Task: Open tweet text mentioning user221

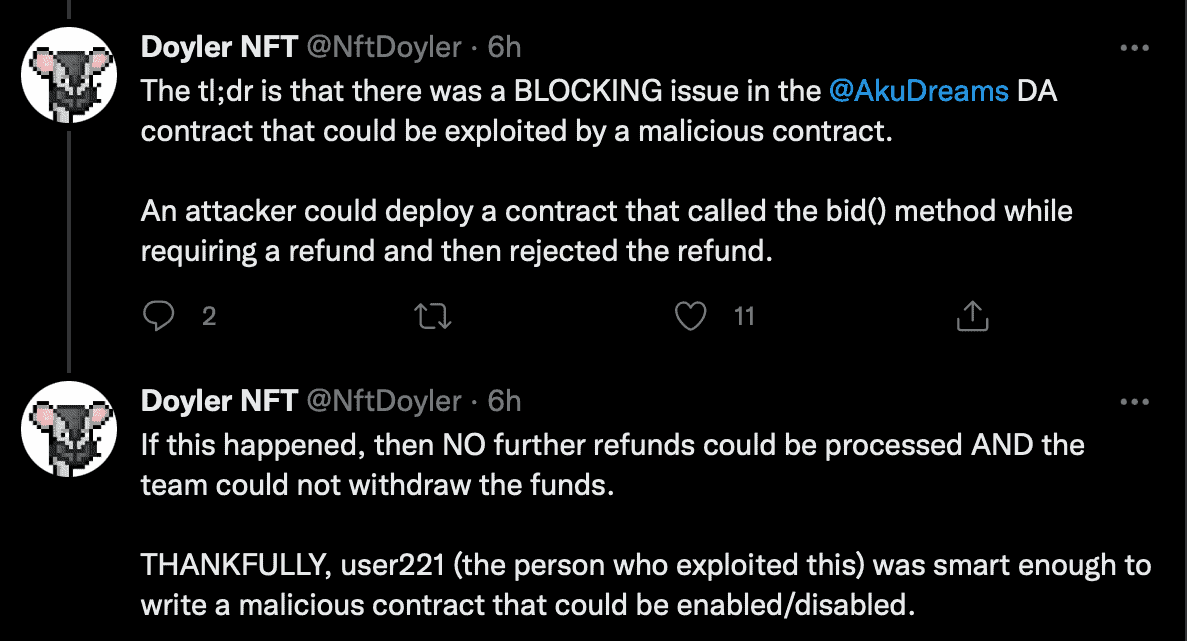Action: [x=646, y=585]
